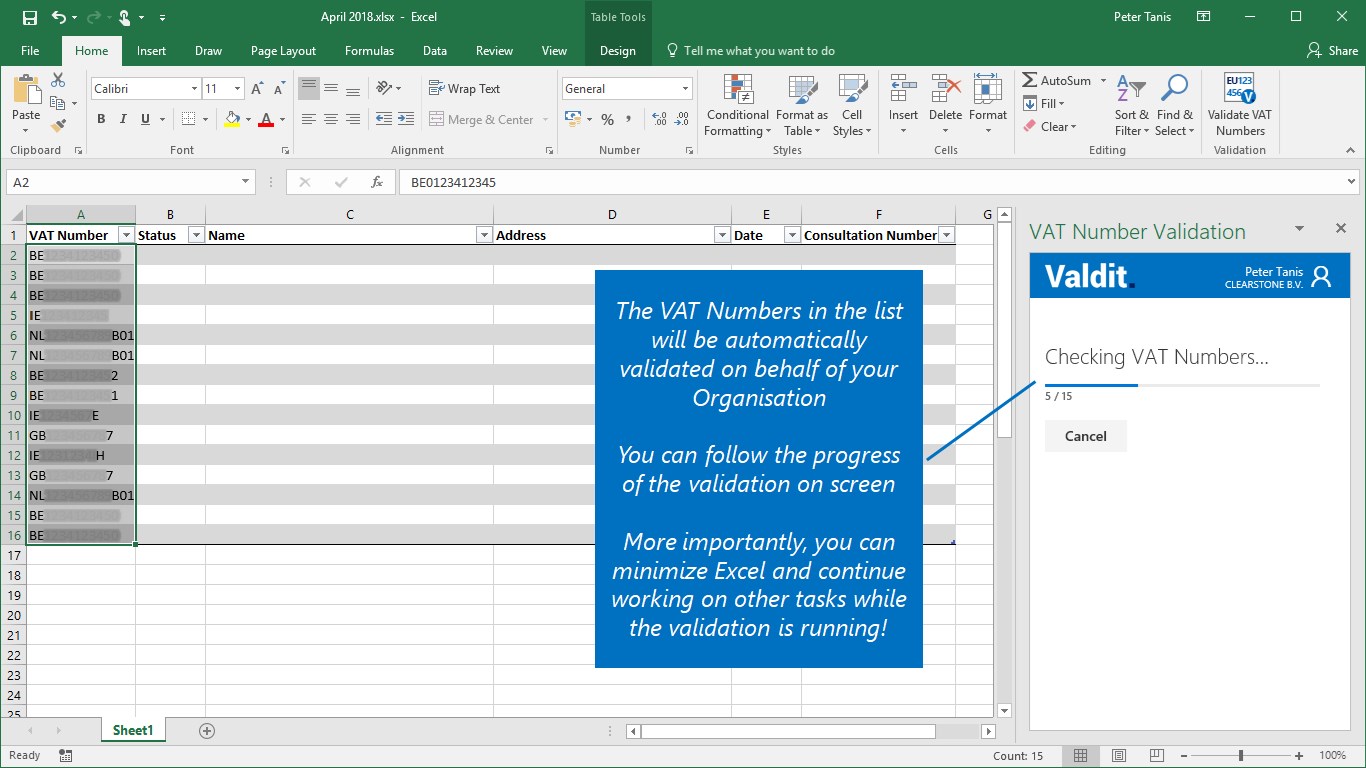
Task: Toggle Underline formatting
Action: [146, 119]
